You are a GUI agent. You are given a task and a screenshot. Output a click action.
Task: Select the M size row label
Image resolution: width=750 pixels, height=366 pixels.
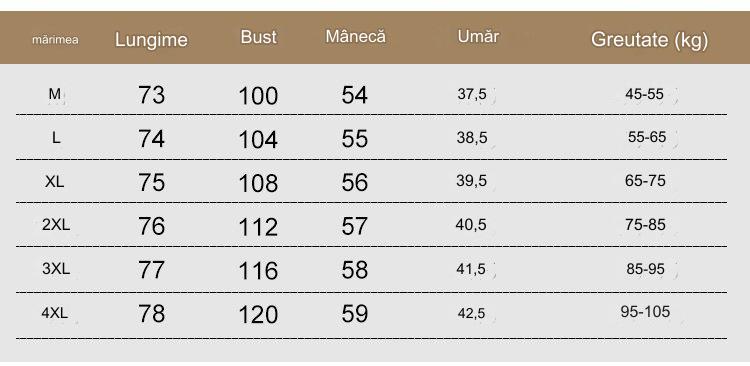click(x=55, y=94)
